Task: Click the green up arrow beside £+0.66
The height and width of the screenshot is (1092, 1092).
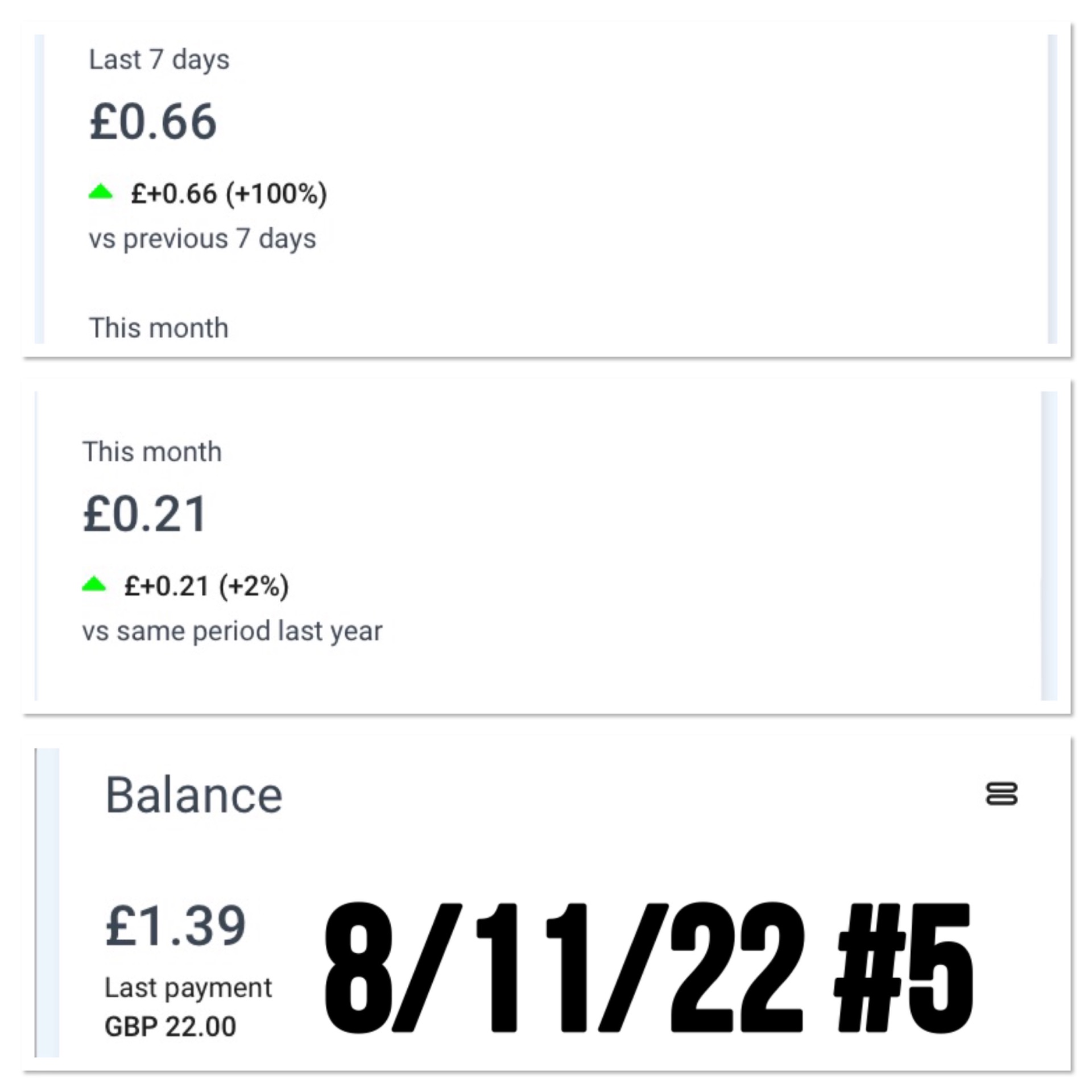Action: point(101,192)
